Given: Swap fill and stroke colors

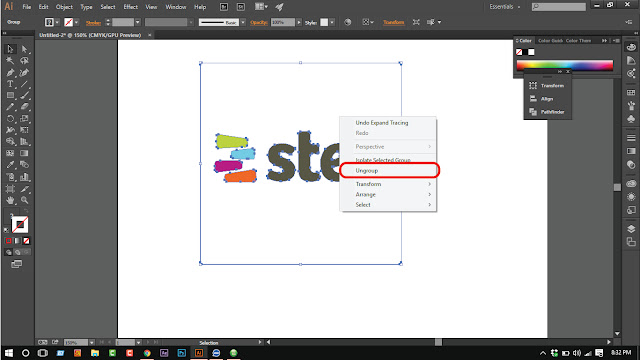Looking at the screenshot, I should tap(26, 211).
